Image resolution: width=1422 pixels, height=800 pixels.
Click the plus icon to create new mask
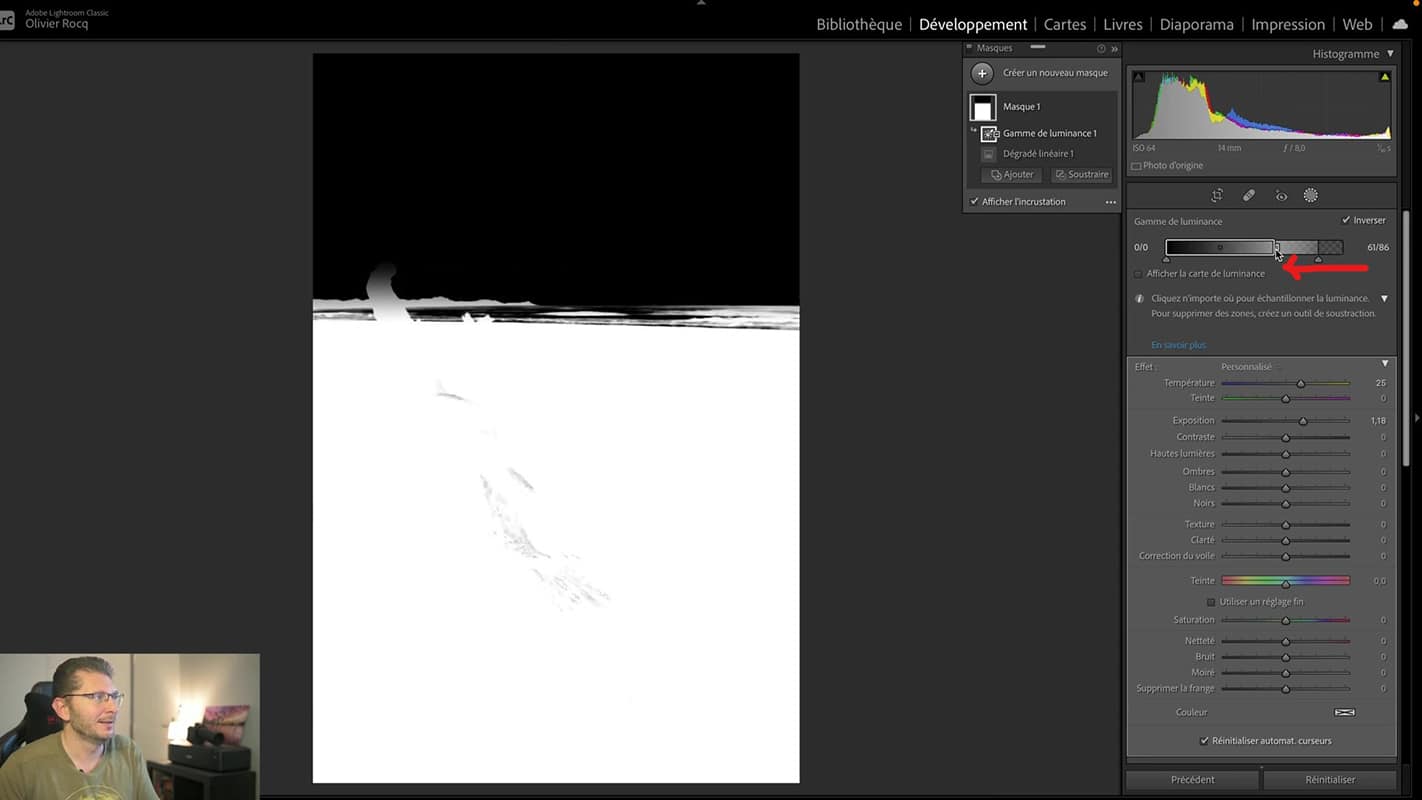982,73
